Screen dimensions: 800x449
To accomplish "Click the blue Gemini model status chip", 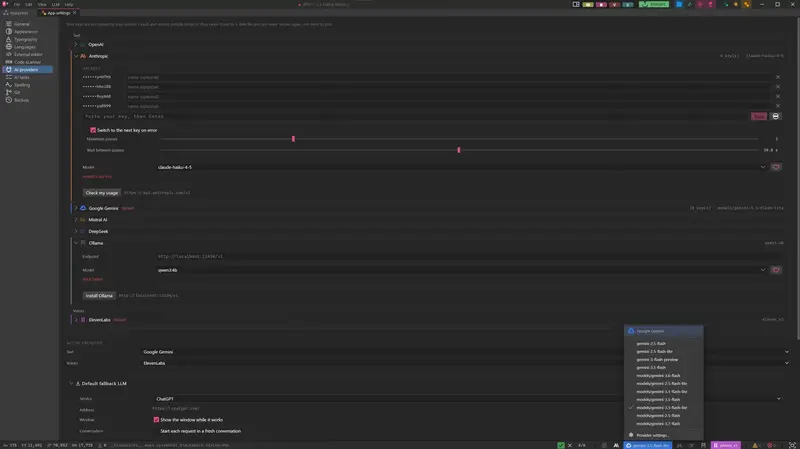I will [647, 445].
